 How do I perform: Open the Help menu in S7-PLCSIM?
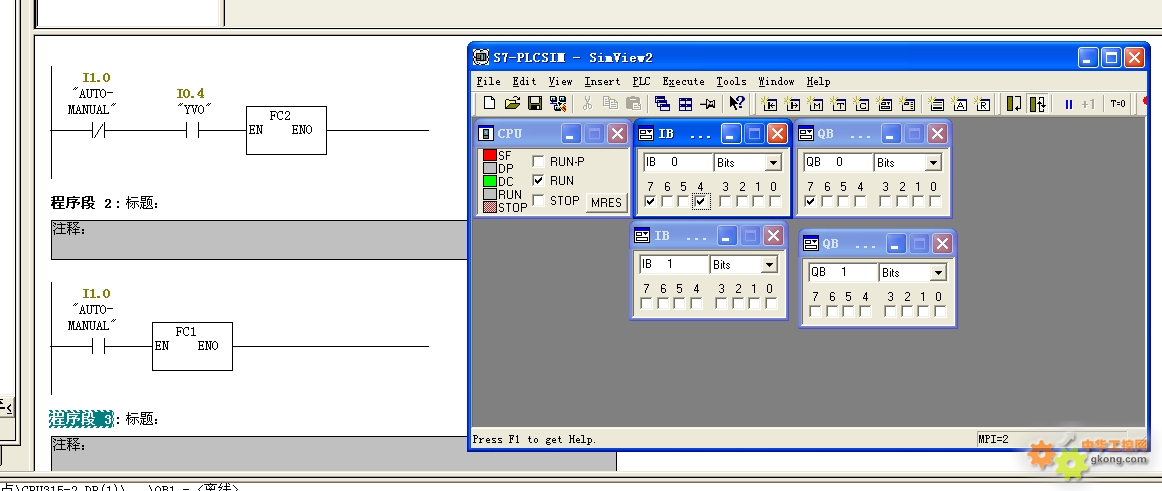point(818,81)
